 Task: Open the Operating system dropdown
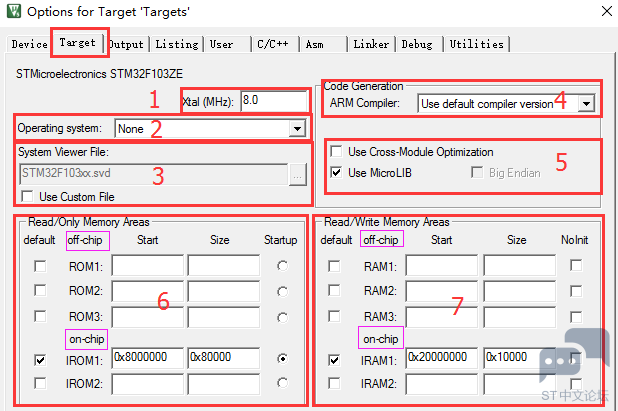(296, 129)
